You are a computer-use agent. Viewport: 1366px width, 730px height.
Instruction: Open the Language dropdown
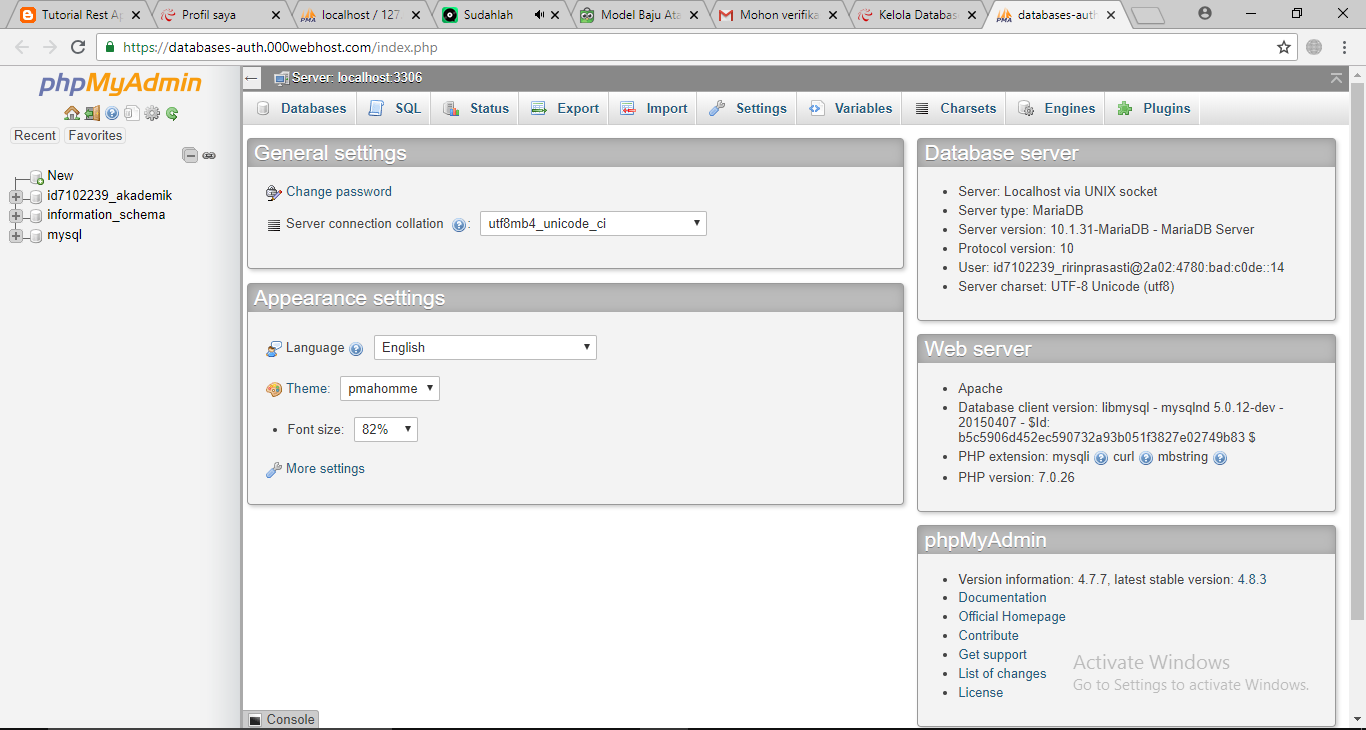(x=484, y=347)
